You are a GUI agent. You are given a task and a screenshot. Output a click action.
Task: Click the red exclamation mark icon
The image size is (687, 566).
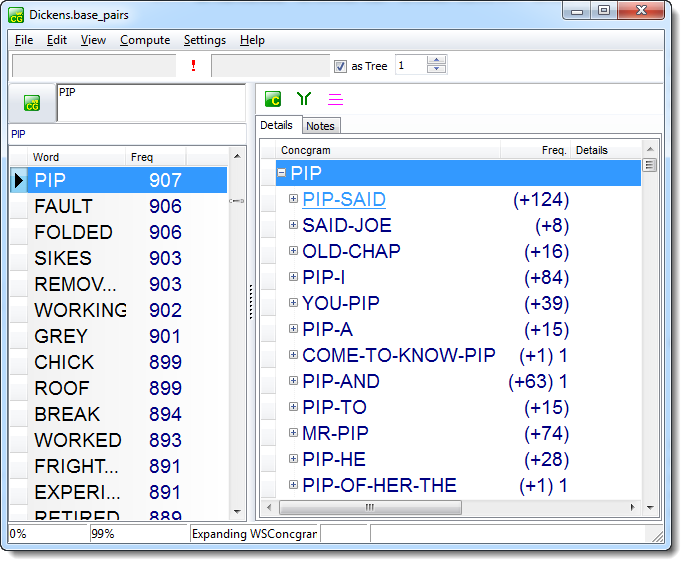(193, 66)
